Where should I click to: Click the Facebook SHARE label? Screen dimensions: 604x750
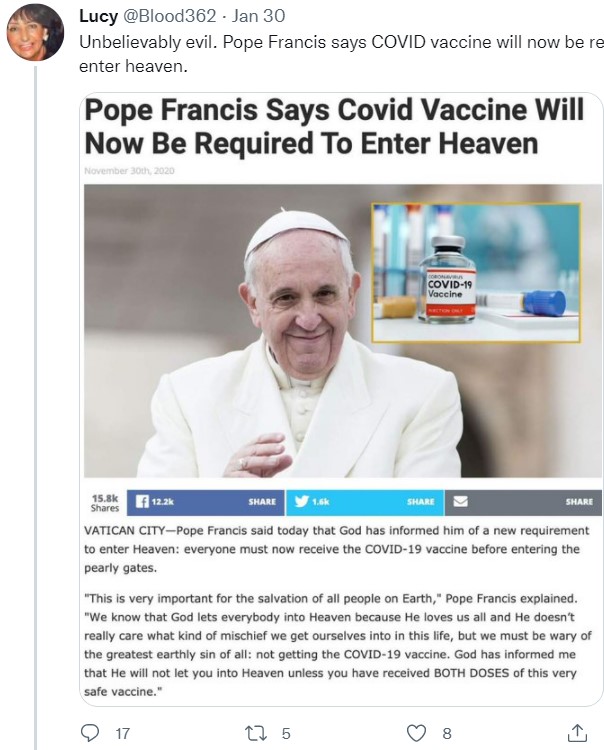point(262,502)
